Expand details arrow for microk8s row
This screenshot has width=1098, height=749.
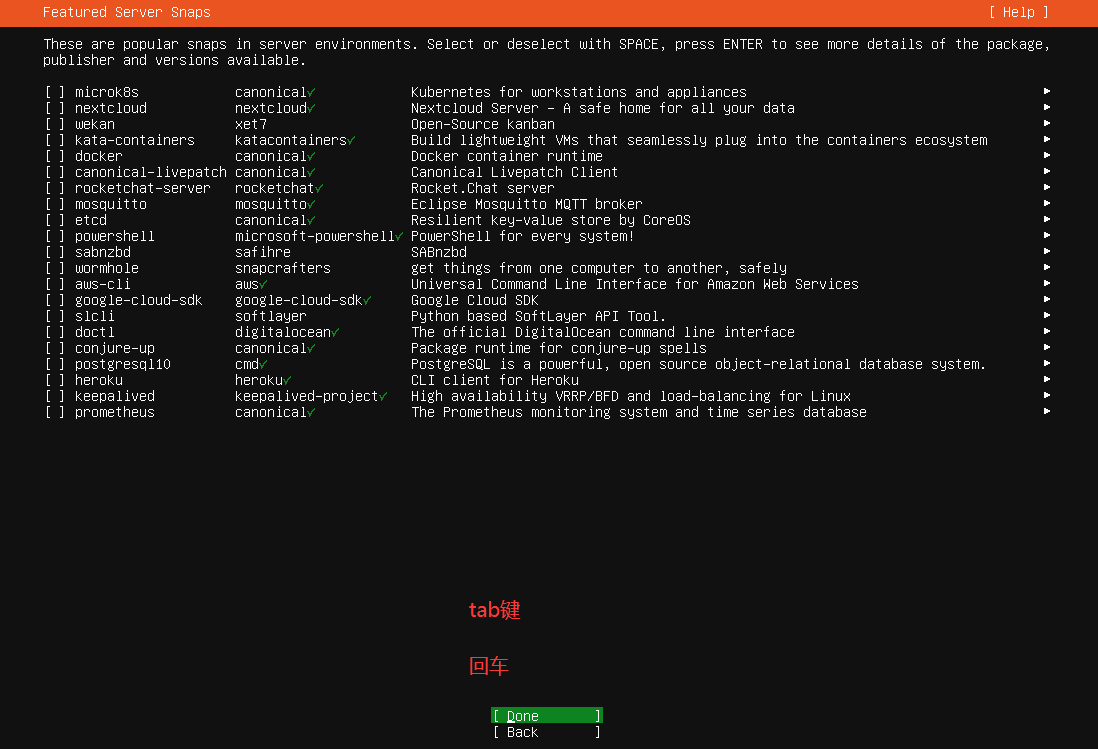click(1047, 91)
